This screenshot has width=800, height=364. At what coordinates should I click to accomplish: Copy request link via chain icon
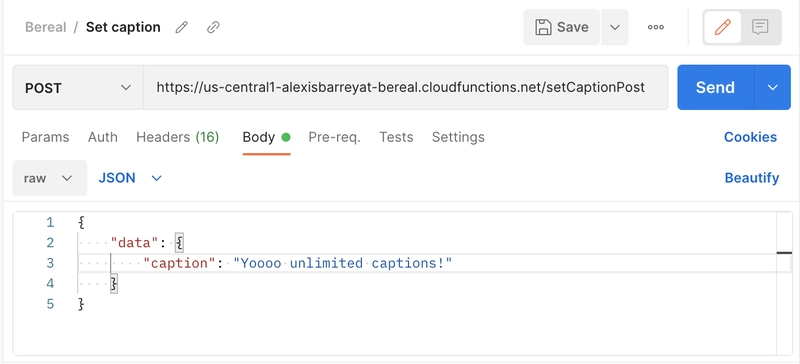tap(213, 27)
